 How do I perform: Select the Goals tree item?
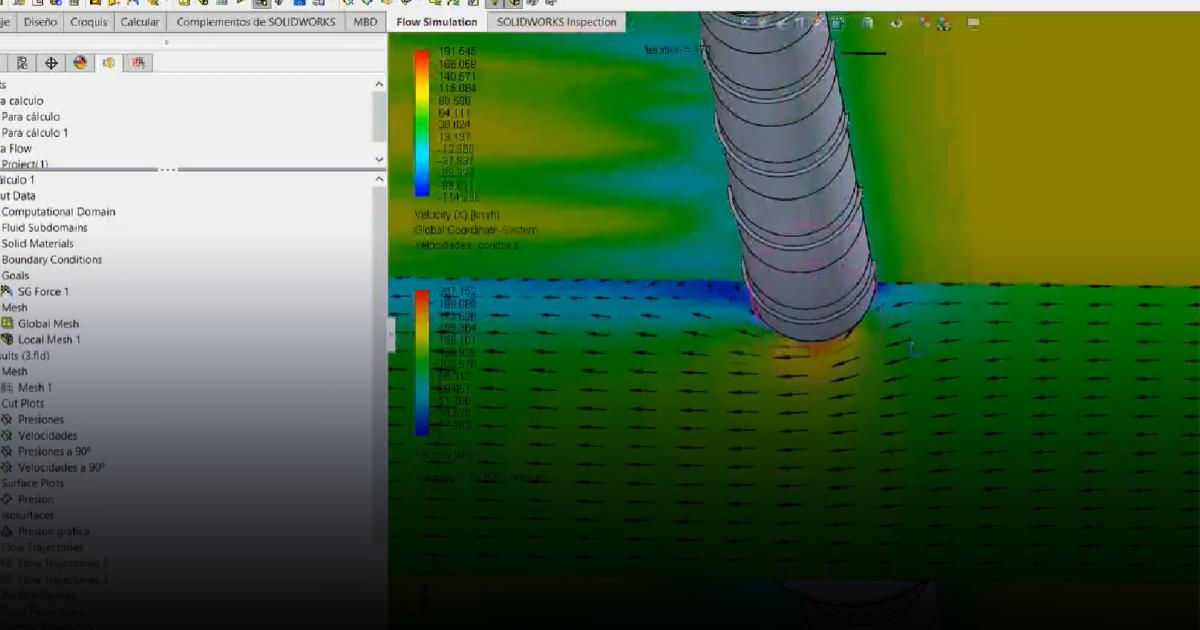click(x=15, y=275)
